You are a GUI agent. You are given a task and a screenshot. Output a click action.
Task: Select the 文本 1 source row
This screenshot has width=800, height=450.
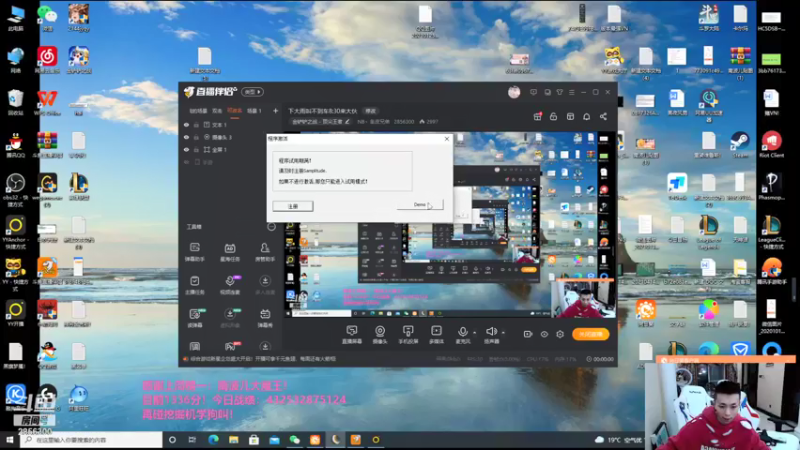[x=231, y=125]
